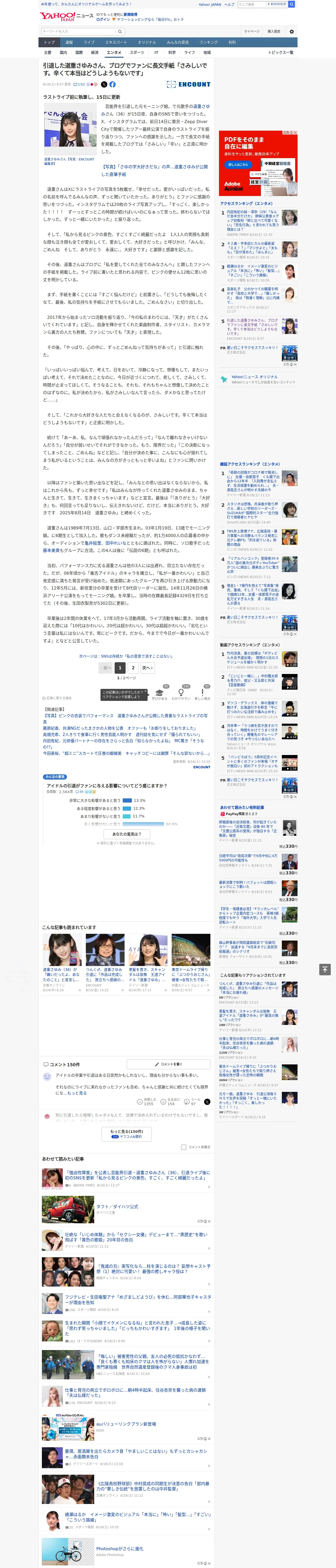Share article on Facebook icon near headline
The width and height of the screenshot is (336, 1568).
click(x=112, y=85)
